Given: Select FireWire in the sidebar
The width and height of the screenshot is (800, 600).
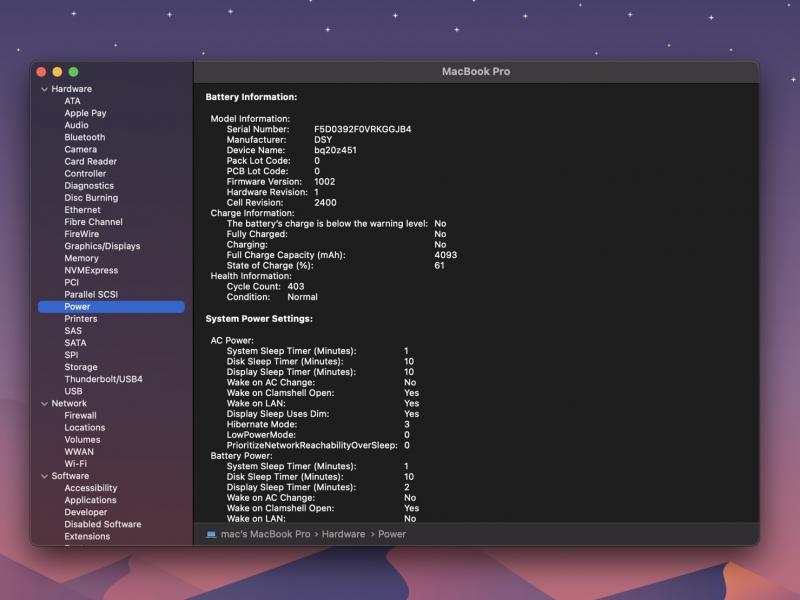Looking at the screenshot, I should tap(82, 234).
